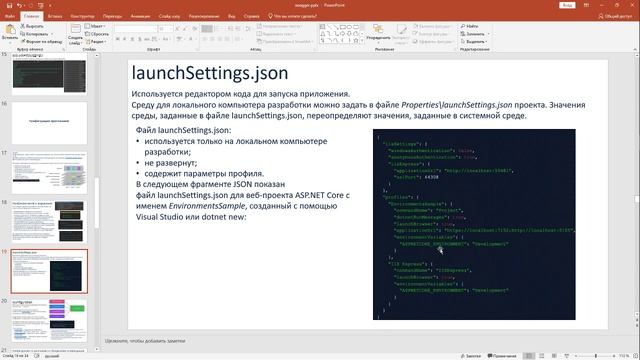Collapse the ribbon with the chevron

click(635, 49)
